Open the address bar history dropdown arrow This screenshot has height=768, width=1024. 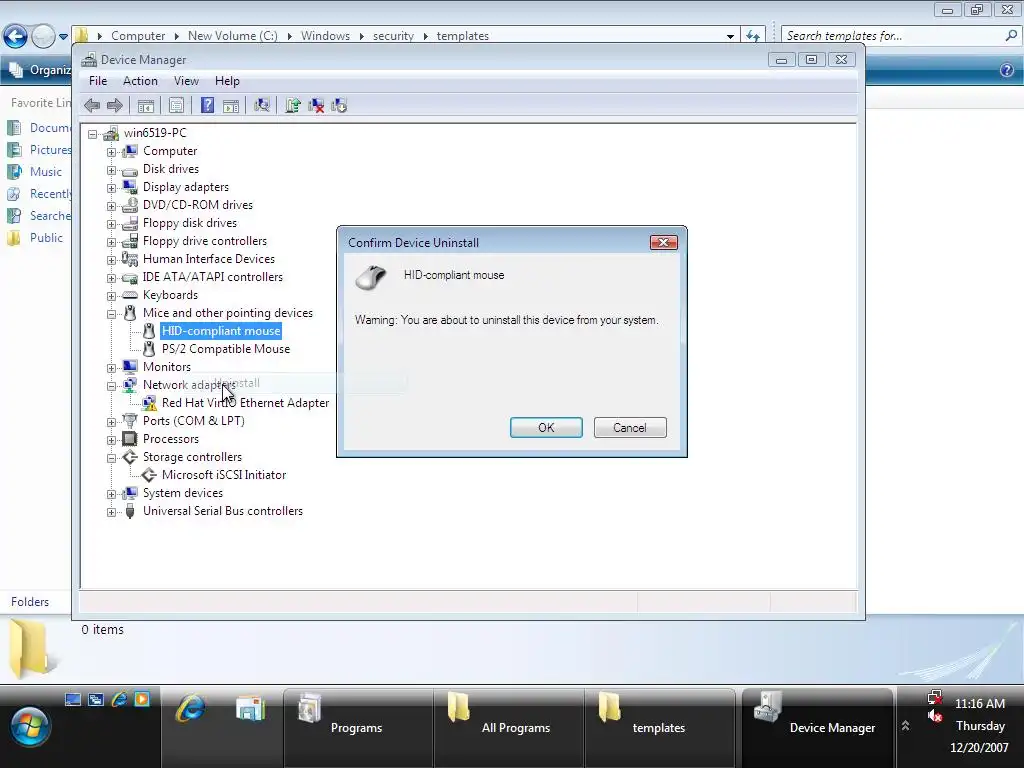pos(730,37)
